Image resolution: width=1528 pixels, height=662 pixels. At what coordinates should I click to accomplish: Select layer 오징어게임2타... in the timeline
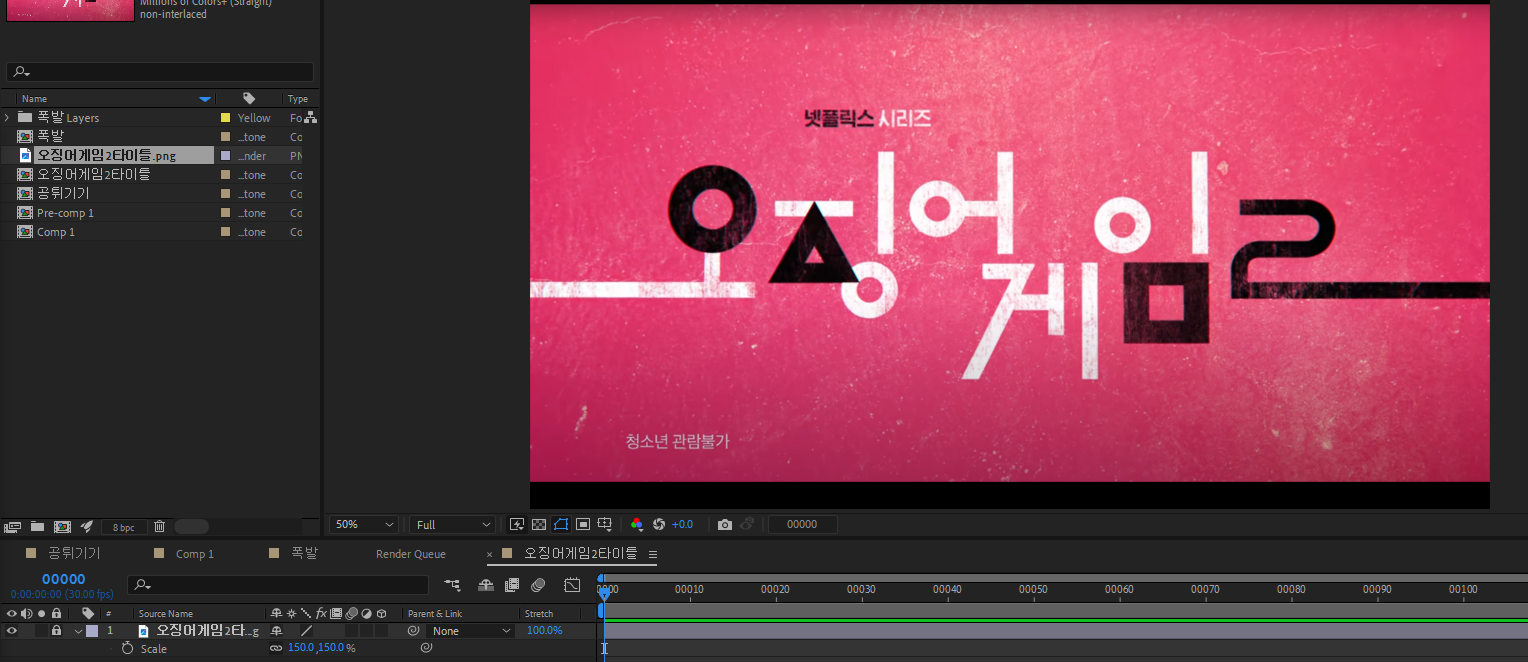click(x=207, y=631)
